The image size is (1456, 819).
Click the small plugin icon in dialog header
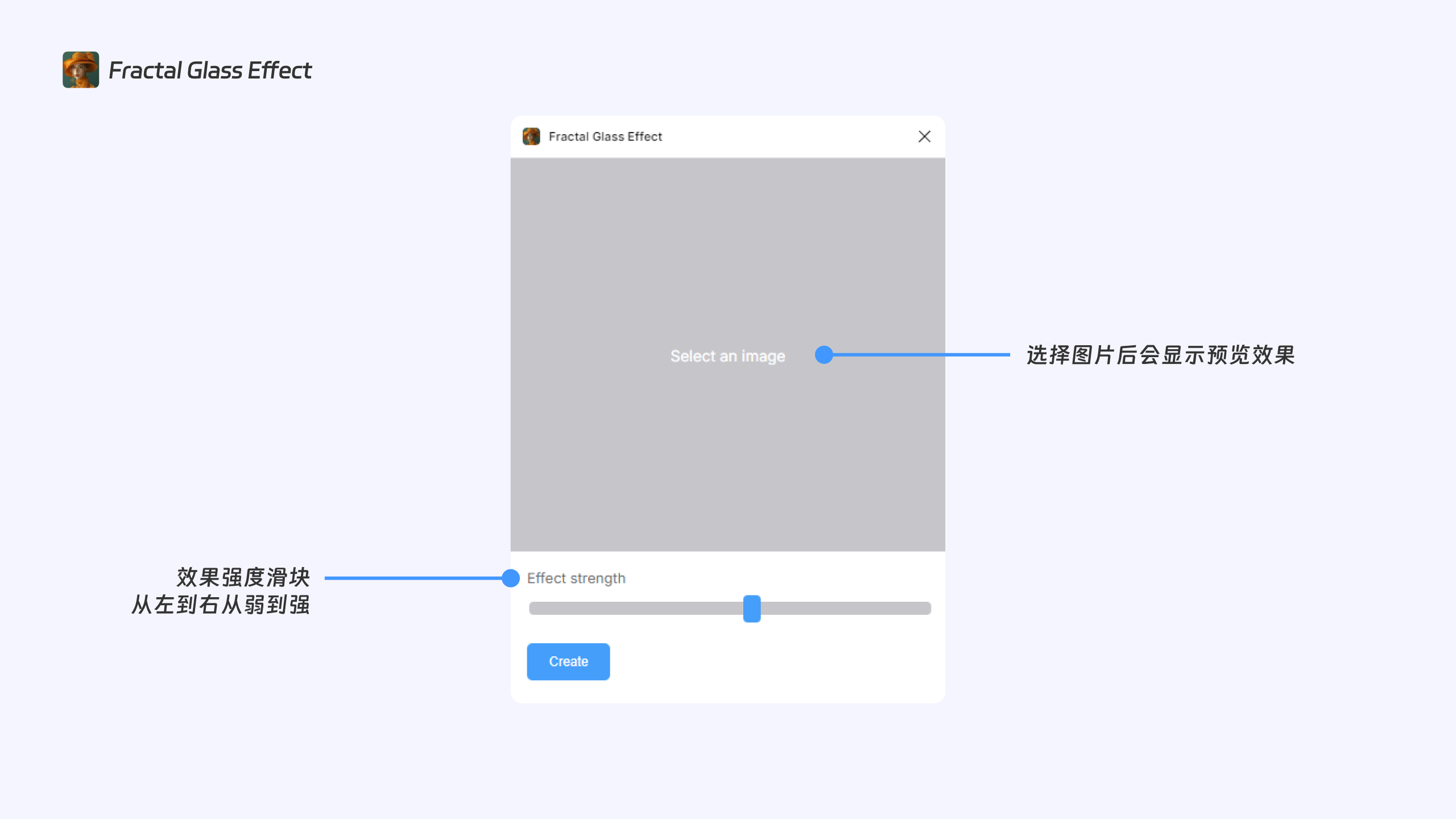point(531,136)
